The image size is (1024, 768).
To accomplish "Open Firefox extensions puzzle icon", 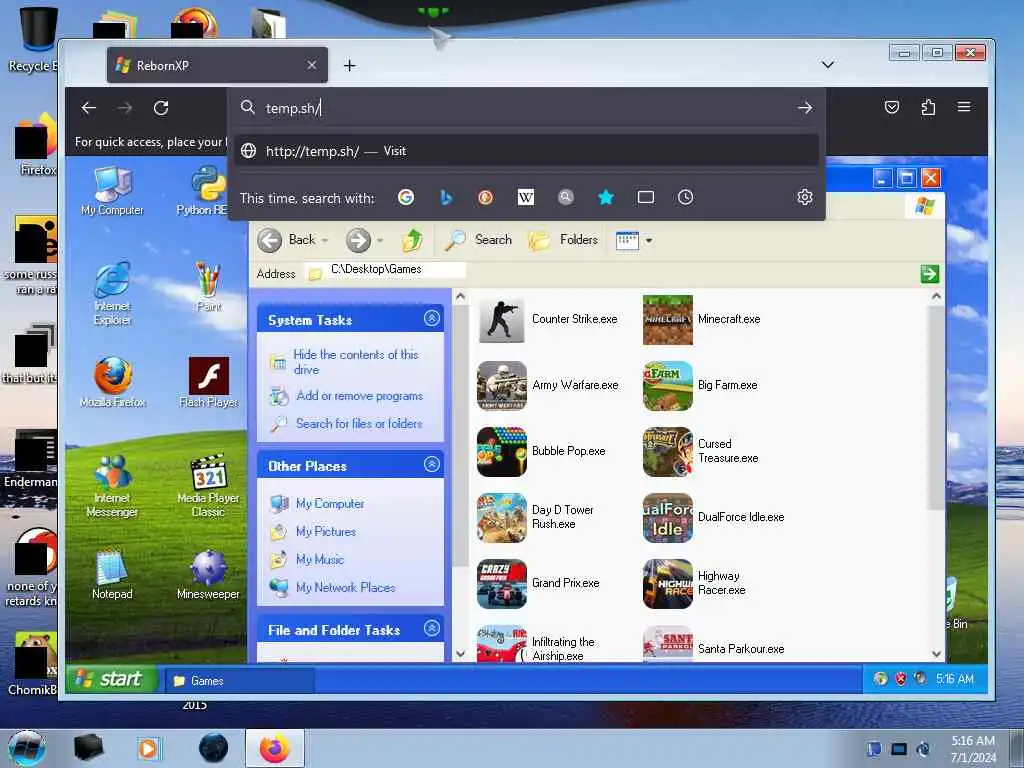I will [928, 107].
